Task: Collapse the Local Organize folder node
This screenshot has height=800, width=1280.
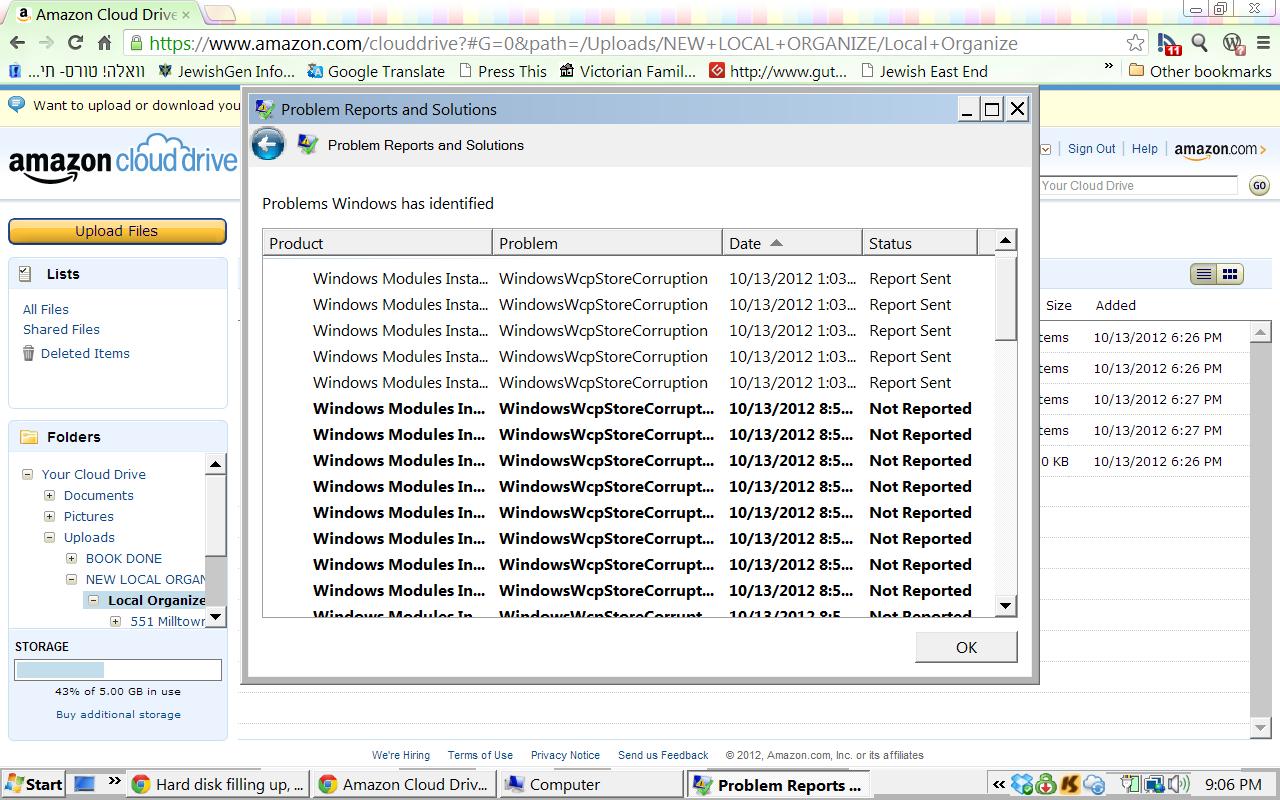Action: tap(94, 600)
